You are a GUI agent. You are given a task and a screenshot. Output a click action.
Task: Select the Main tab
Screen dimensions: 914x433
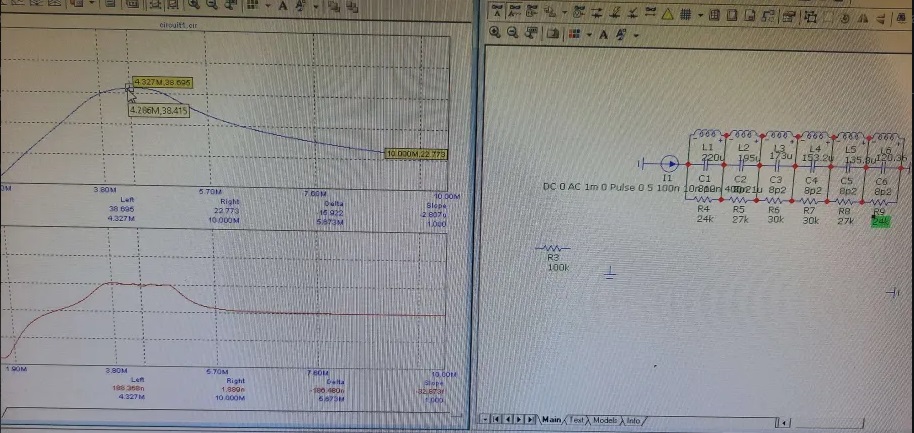pyautogui.click(x=552, y=420)
